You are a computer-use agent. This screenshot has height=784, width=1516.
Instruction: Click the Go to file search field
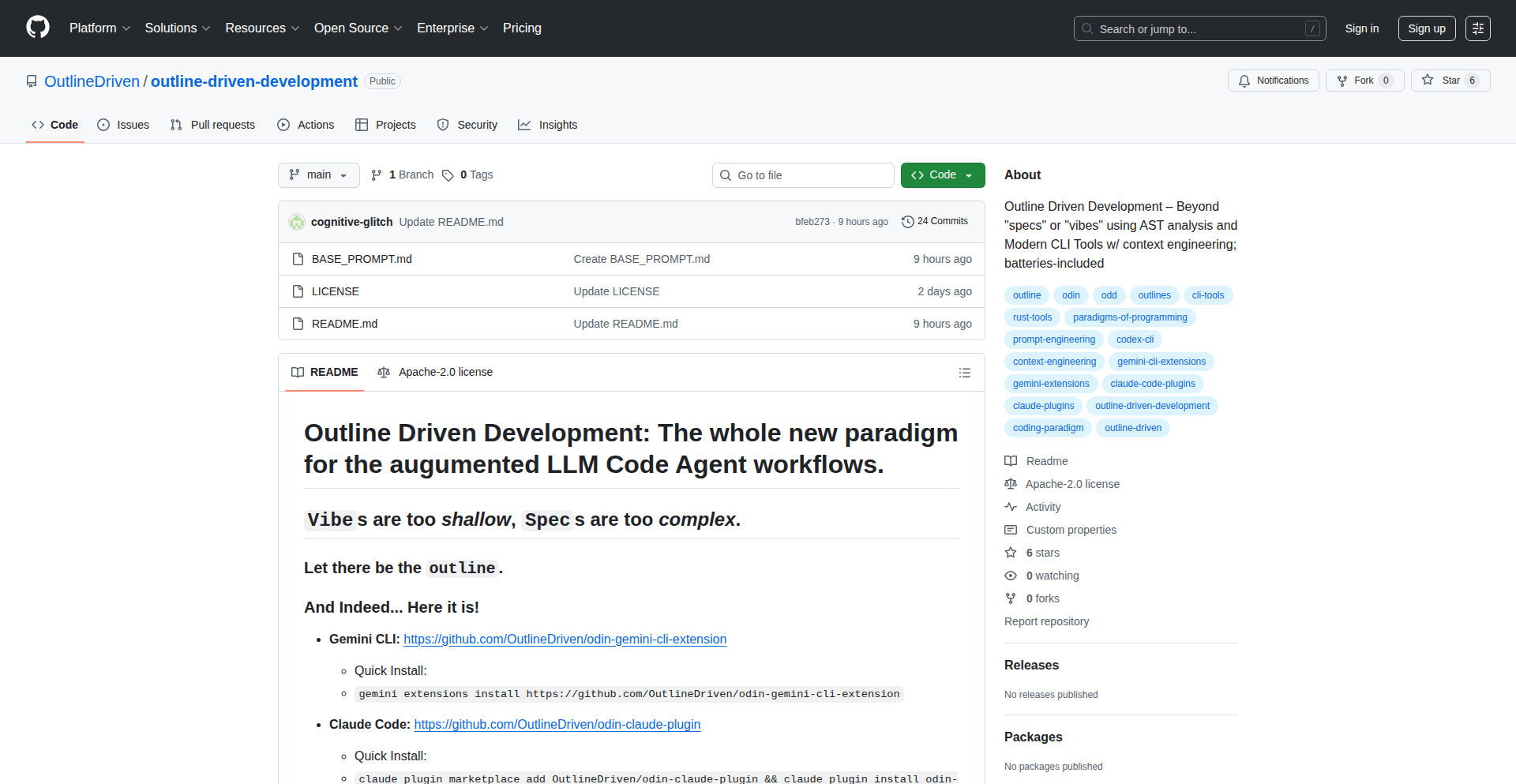click(x=802, y=175)
